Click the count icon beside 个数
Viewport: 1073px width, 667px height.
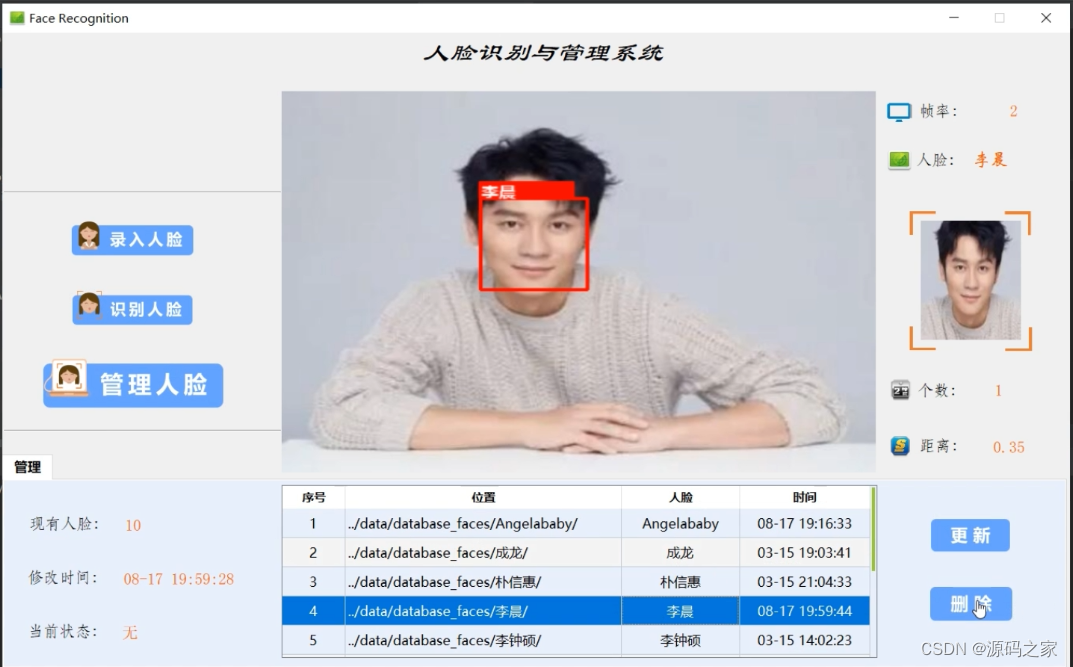pyautogui.click(x=900, y=391)
